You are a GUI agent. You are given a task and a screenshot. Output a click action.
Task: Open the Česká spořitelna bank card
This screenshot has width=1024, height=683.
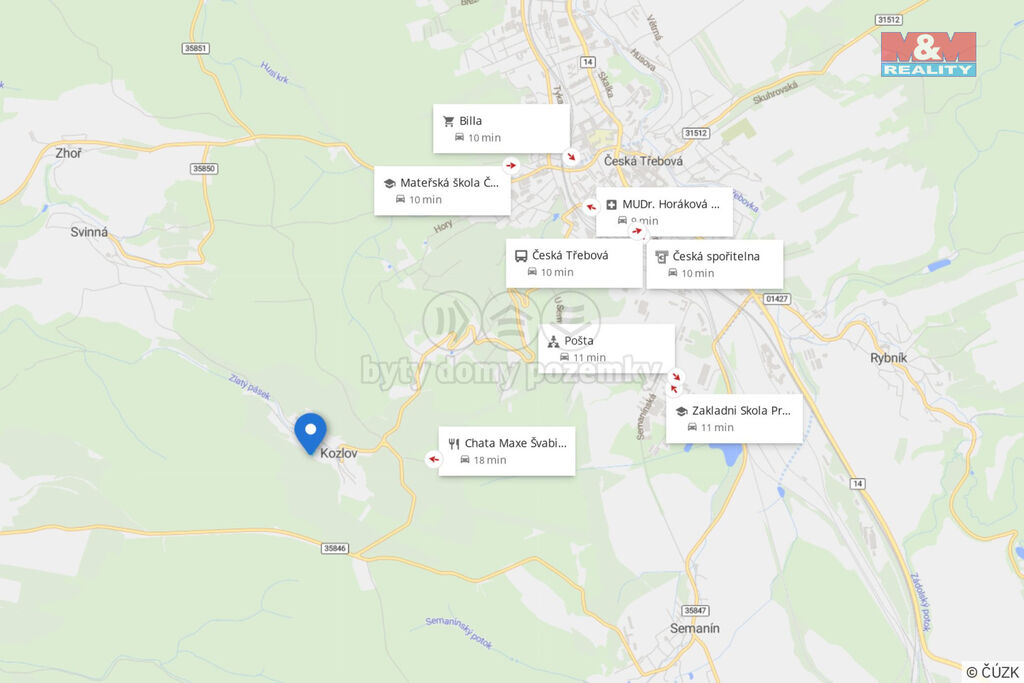click(714, 264)
